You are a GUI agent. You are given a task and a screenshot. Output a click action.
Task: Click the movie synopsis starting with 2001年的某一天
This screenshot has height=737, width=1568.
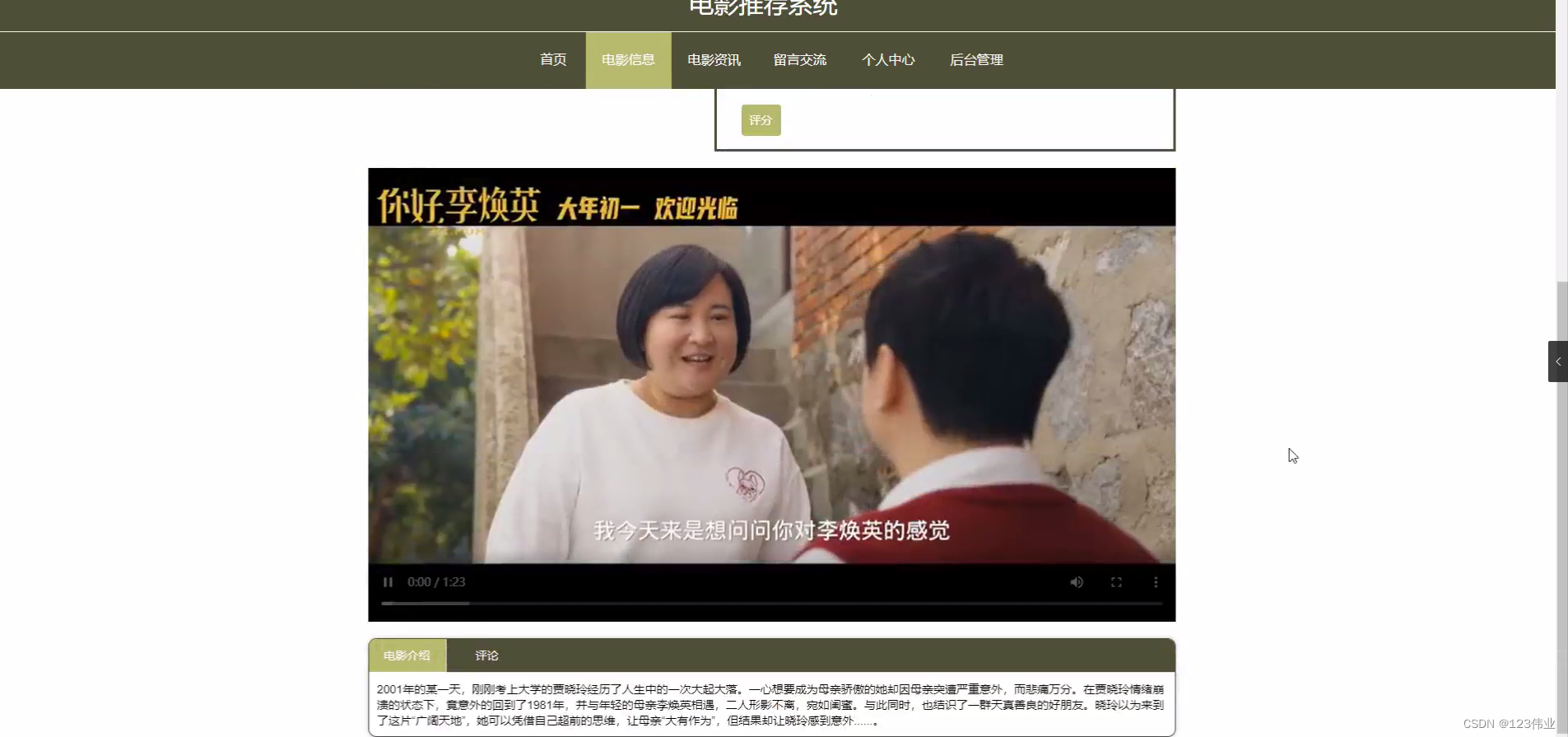click(770, 705)
